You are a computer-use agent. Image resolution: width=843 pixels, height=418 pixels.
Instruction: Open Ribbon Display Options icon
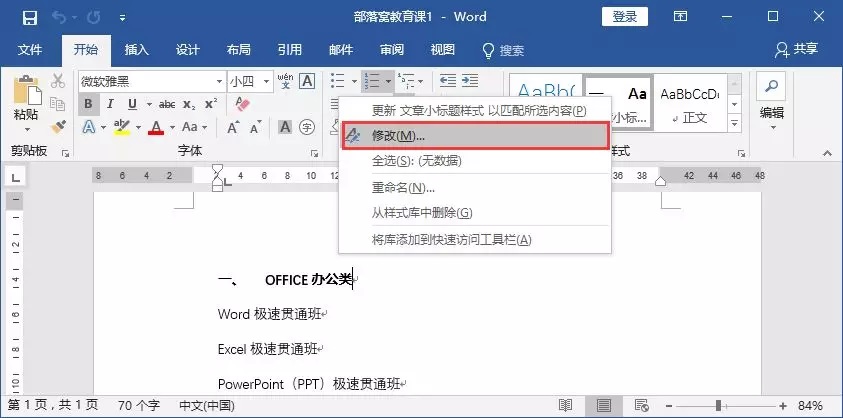coord(680,17)
